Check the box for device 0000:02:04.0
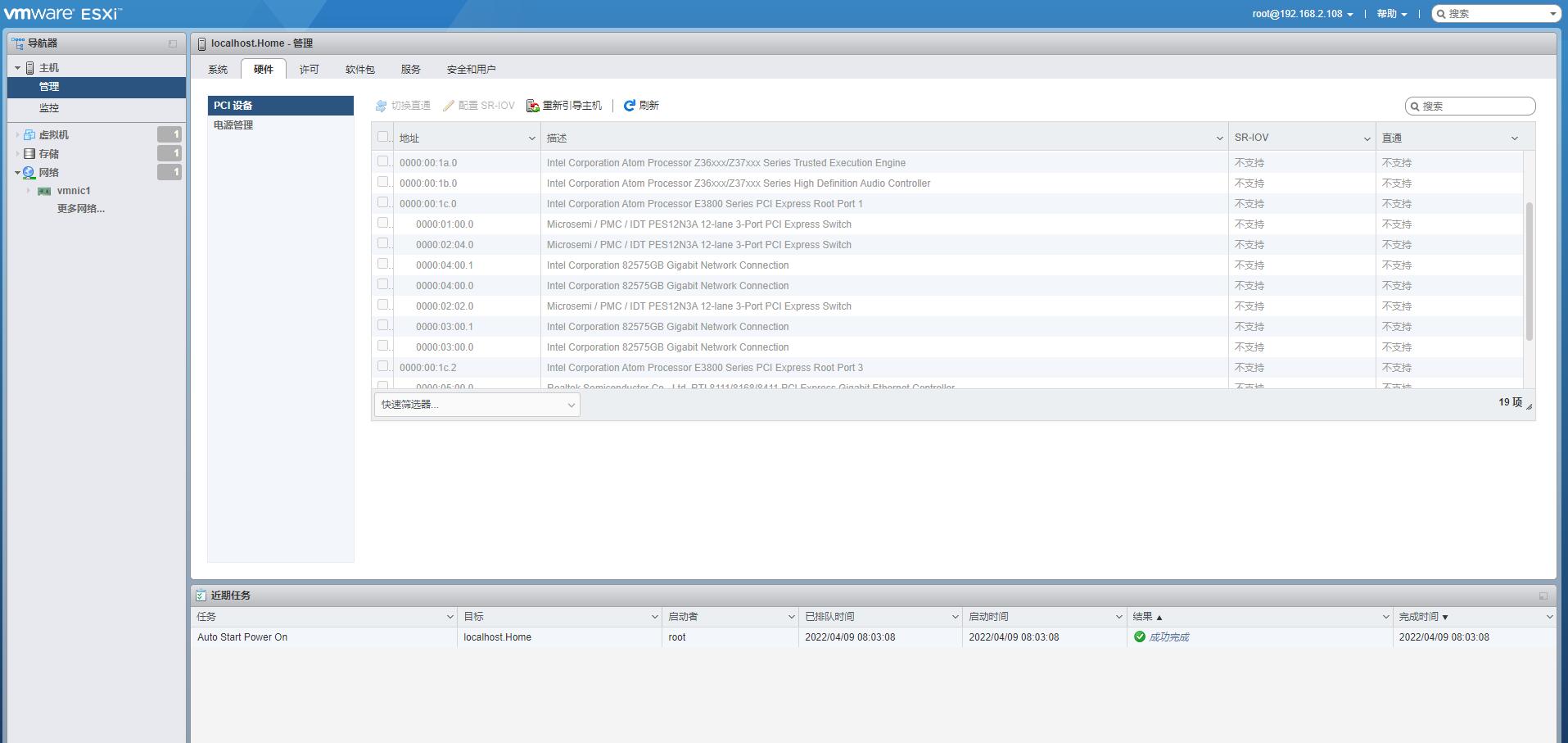1568x743 pixels. coord(382,243)
